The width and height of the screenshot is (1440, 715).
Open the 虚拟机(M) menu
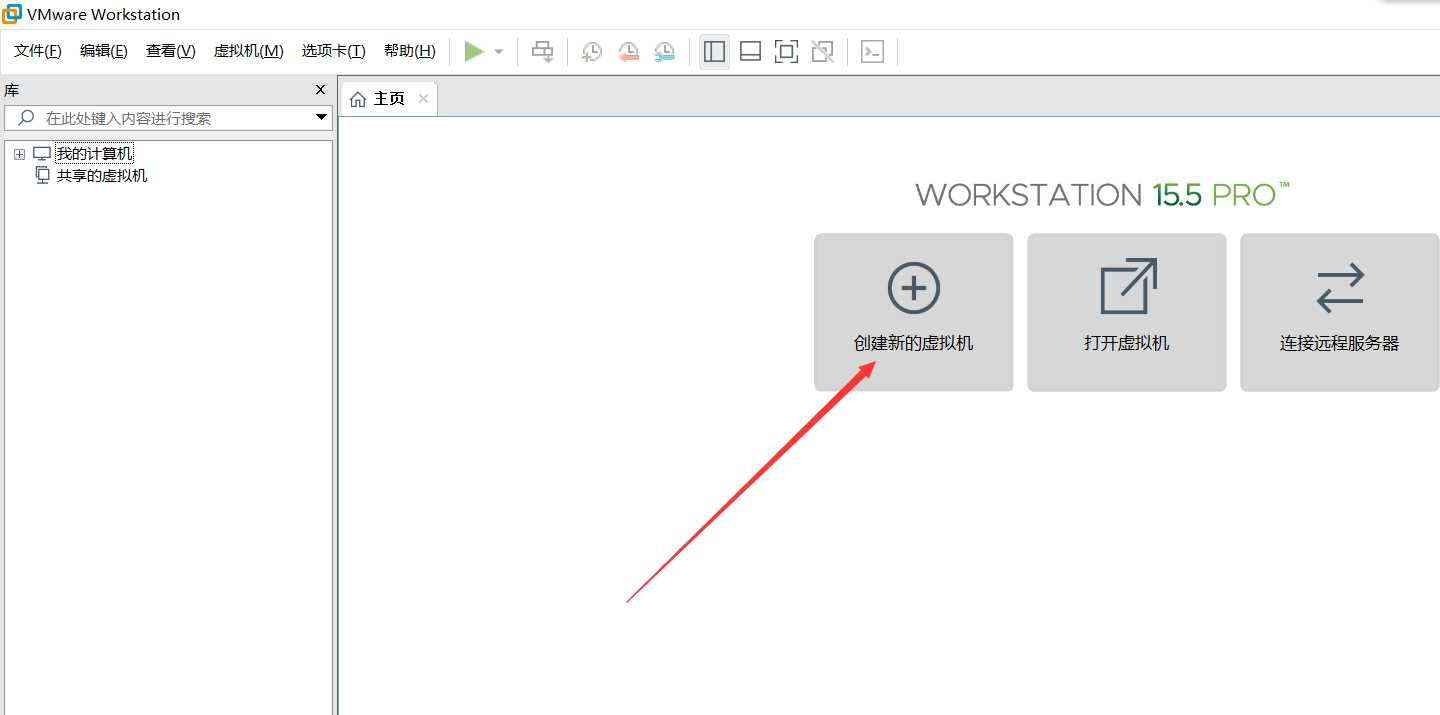point(249,51)
